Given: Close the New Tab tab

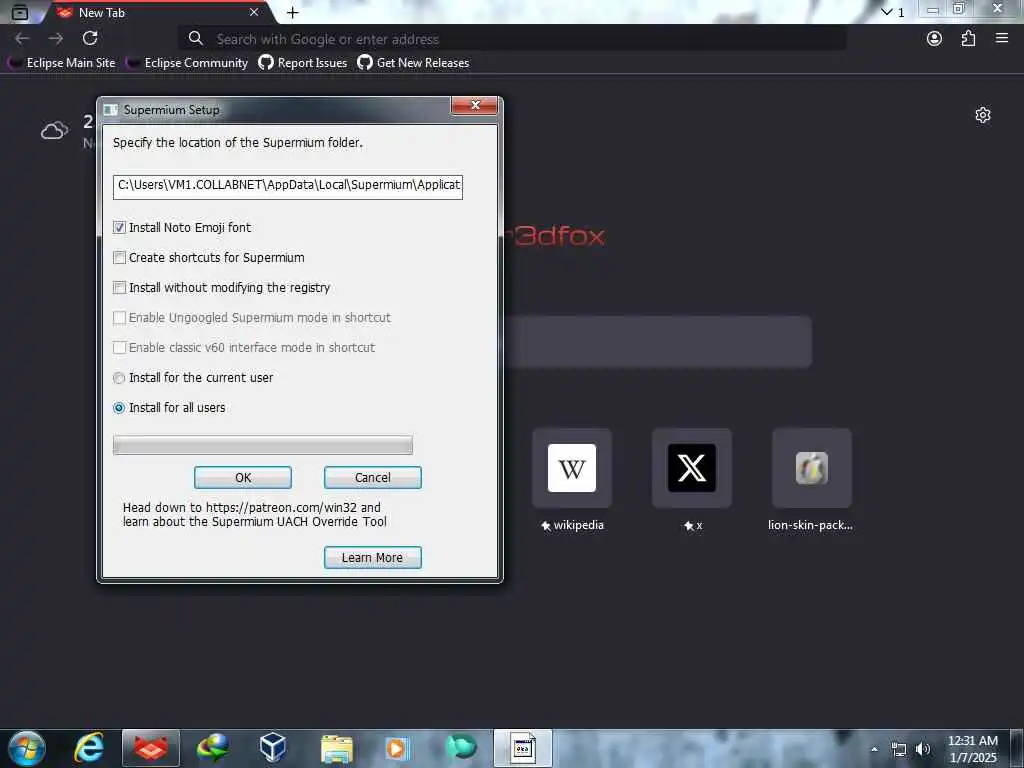Looking at the screenshot, I should click(x=254, y=12).
